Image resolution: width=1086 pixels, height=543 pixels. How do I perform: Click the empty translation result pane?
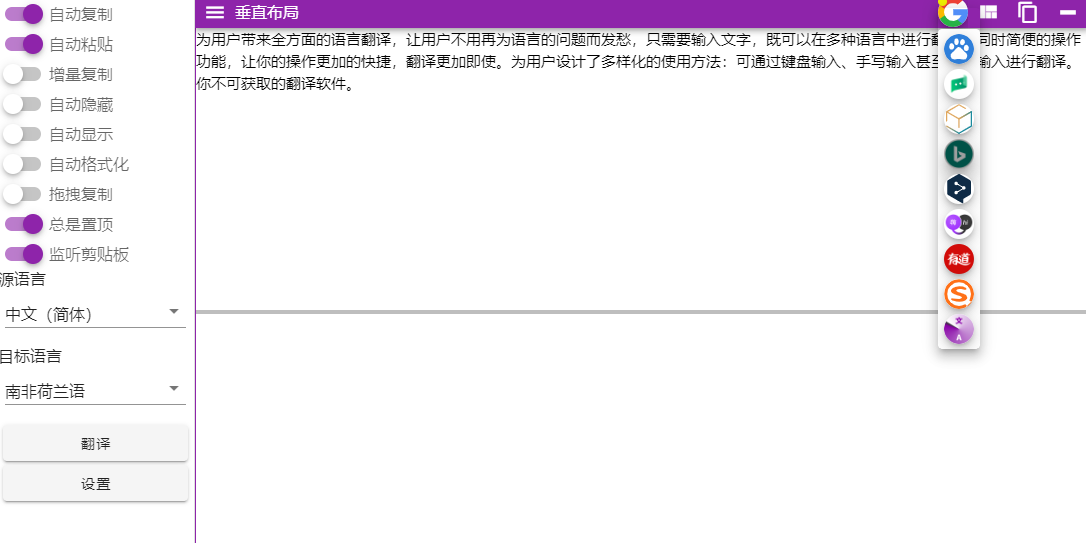tap(641, 428)
